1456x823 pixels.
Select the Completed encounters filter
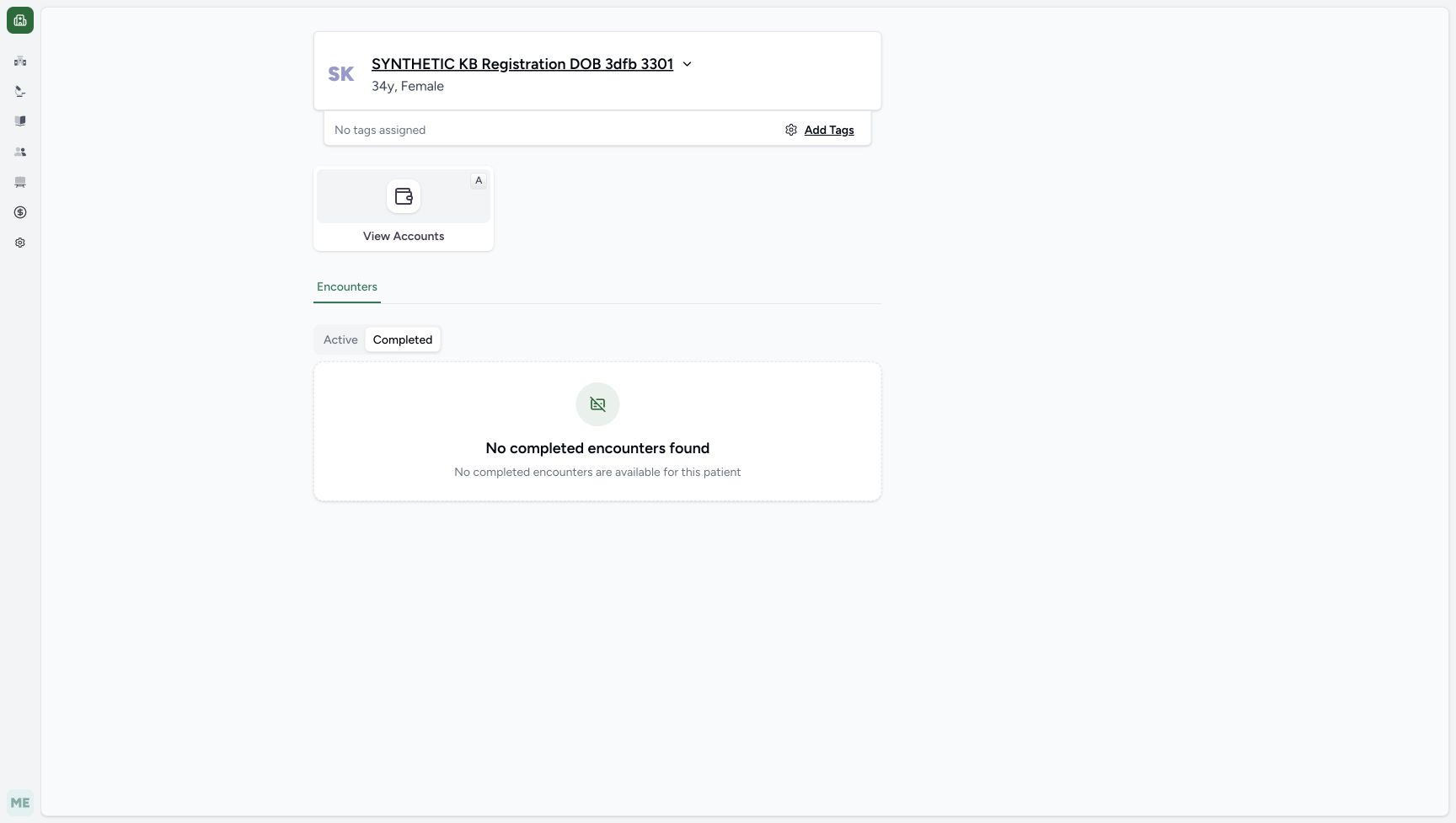pyautogui.click(x=403, y=339)
